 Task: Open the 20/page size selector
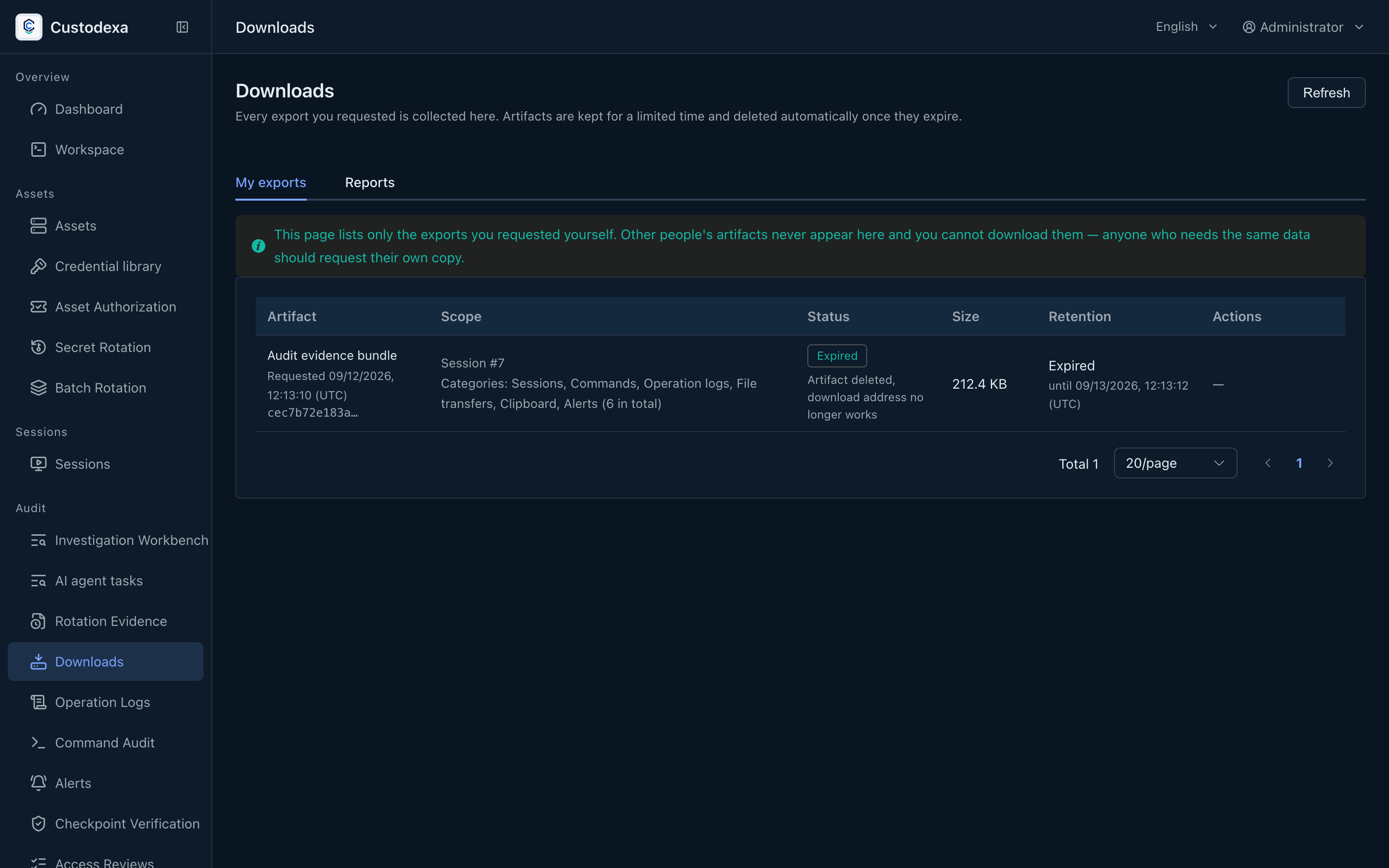click(1175, 463)
